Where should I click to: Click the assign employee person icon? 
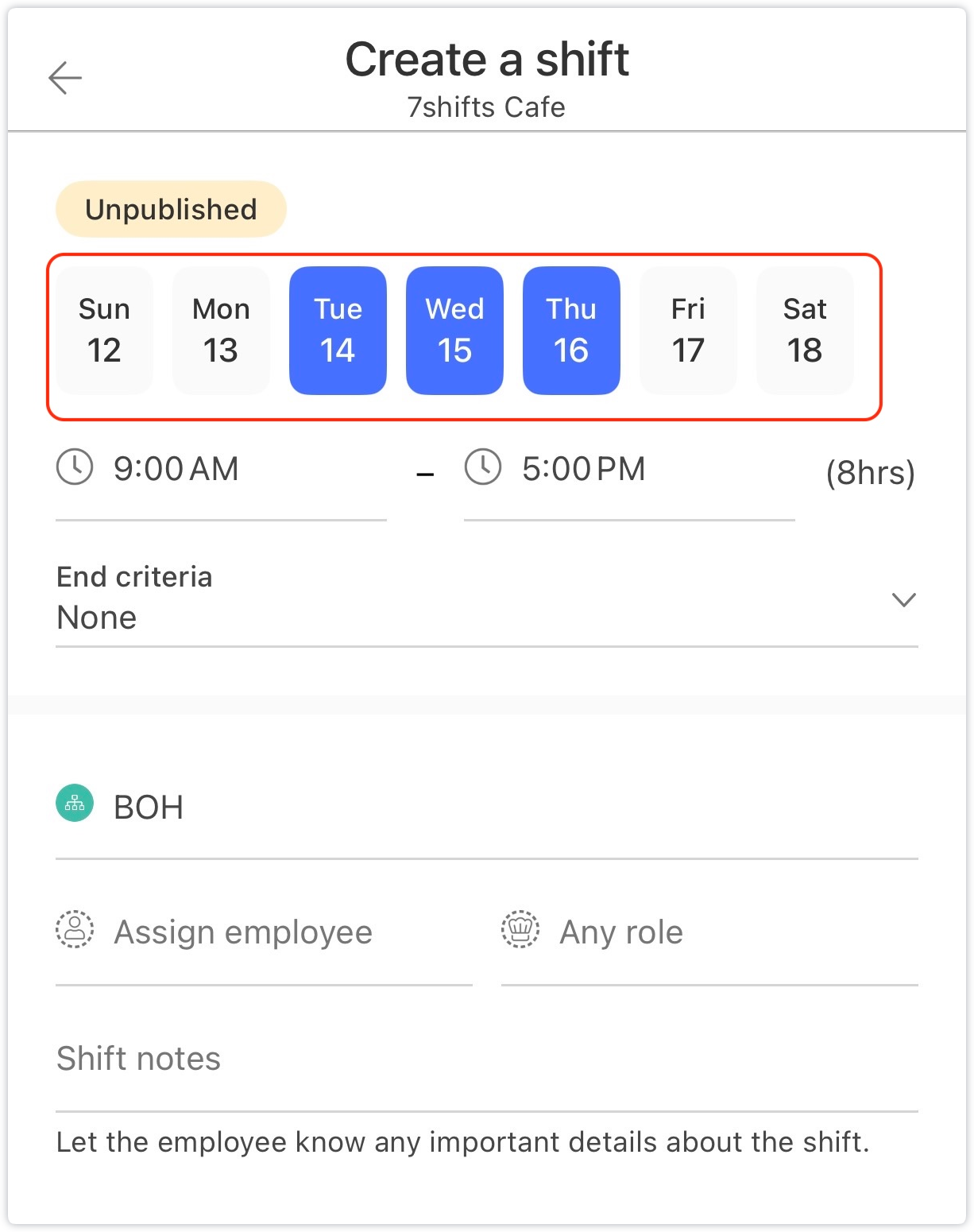pyautogui.click(x=75, y=929)
